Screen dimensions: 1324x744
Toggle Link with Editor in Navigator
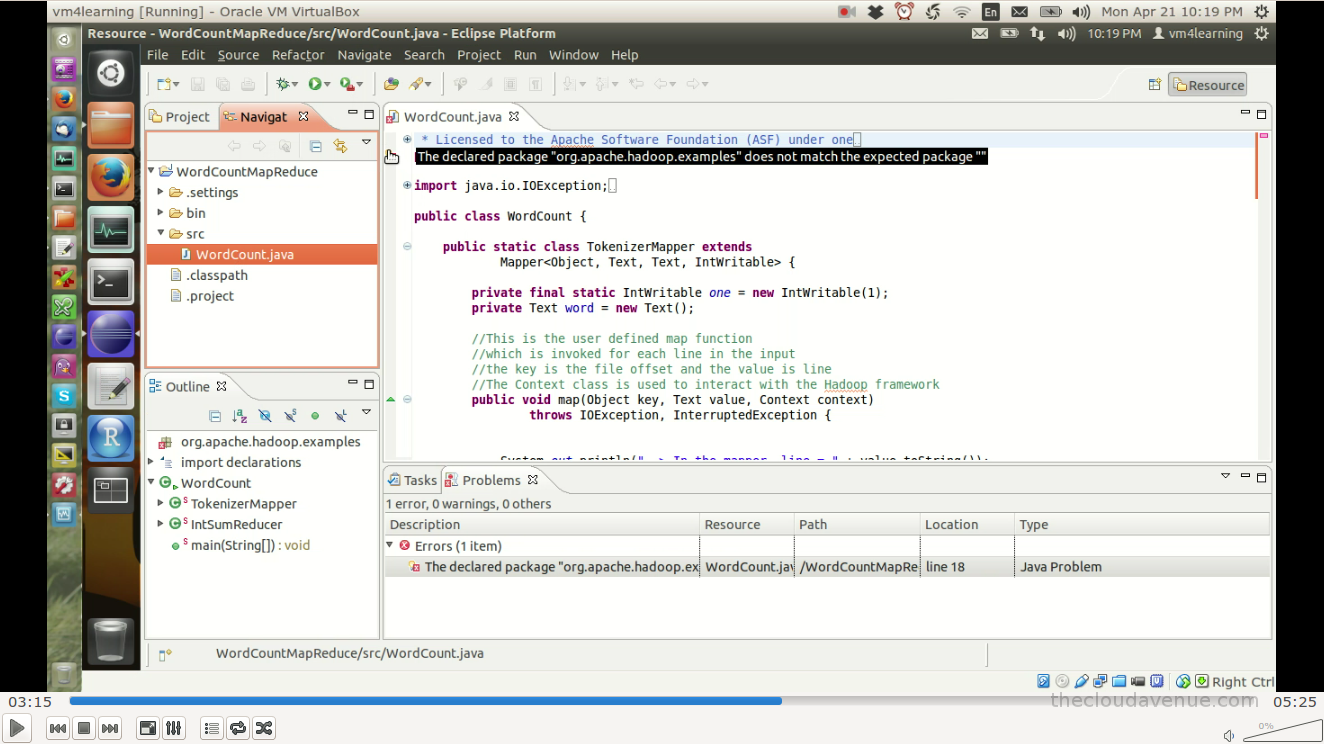click(340, 146)
